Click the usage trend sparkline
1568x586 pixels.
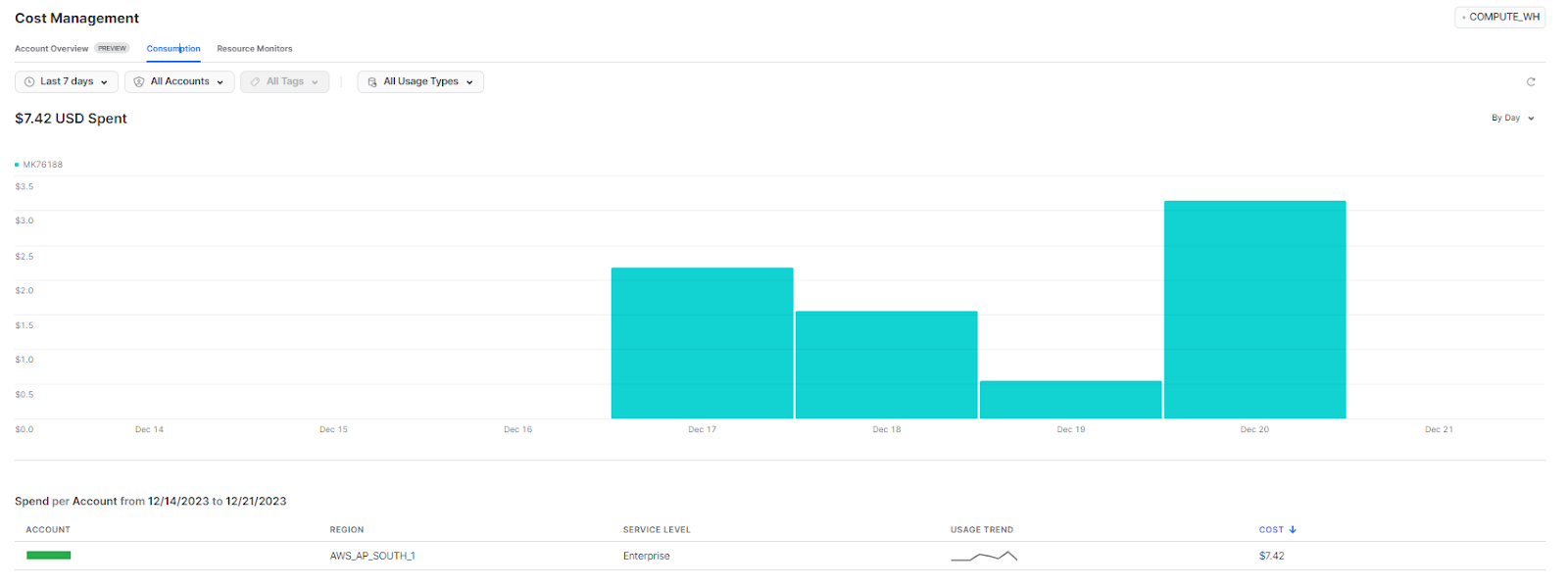coord(984,556)
